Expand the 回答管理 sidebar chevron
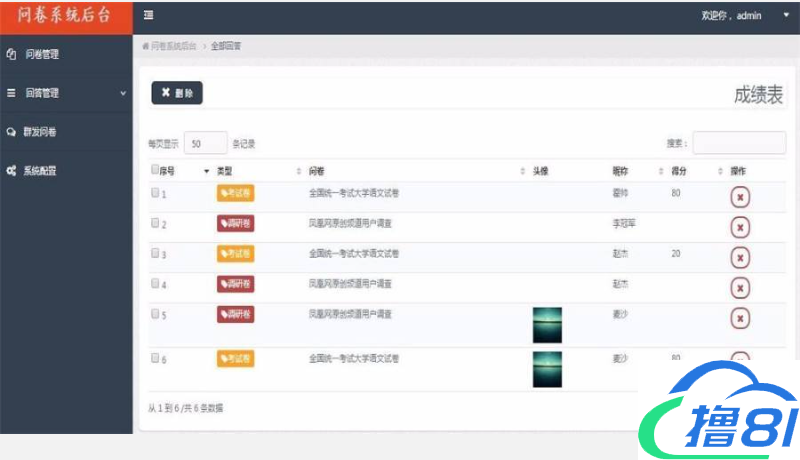 click(123, 93)
